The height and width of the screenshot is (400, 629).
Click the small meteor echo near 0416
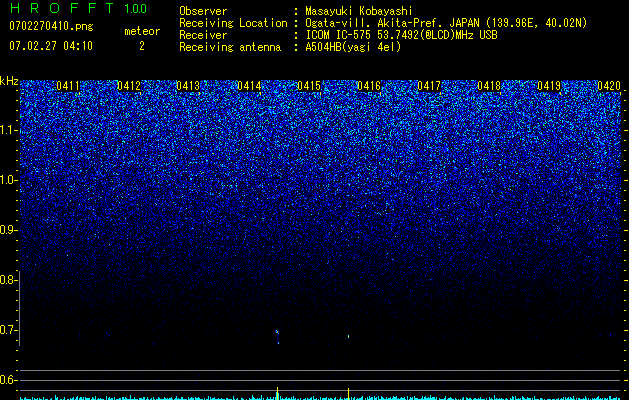tap(348, 337)
